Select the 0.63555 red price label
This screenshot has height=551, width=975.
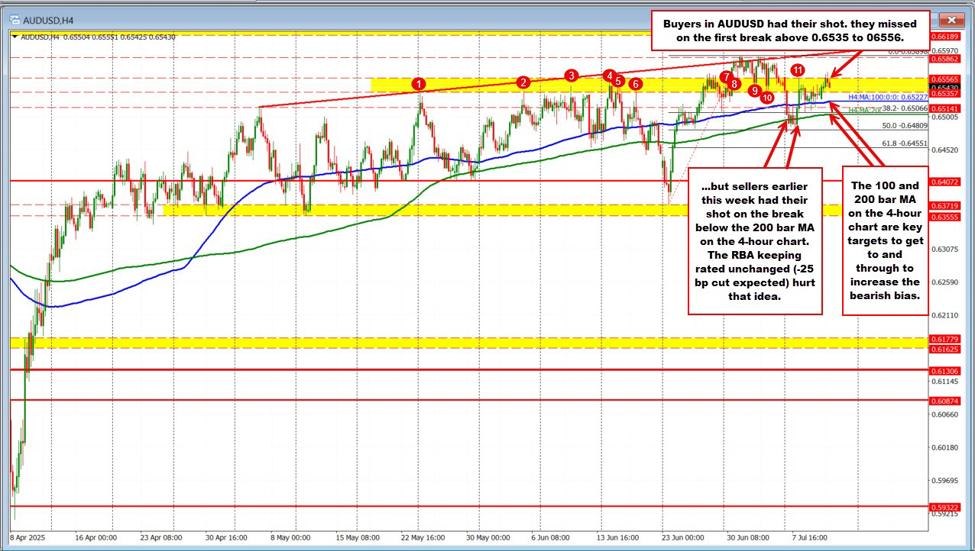point(944,216)
